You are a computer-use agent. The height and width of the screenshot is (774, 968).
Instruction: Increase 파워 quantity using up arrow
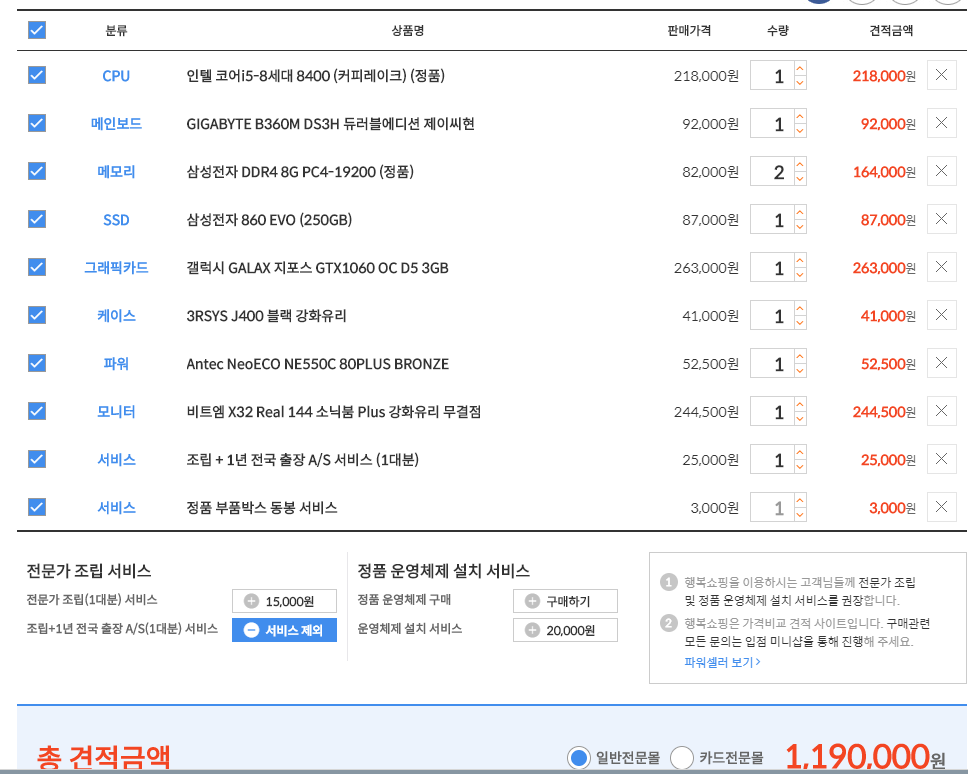pyautogui.click(x=800, y=357)
